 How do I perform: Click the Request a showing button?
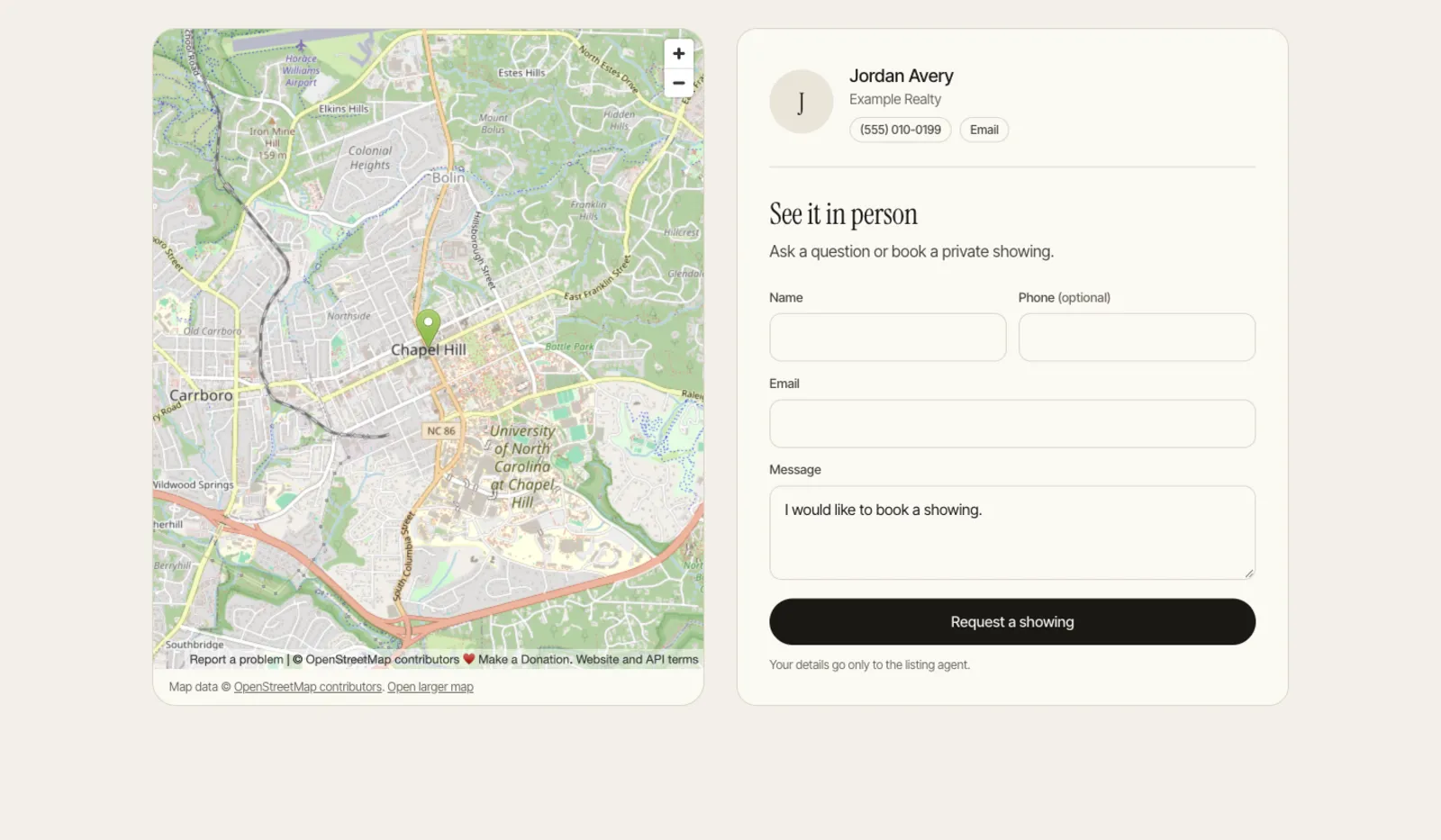(1012, 622)
